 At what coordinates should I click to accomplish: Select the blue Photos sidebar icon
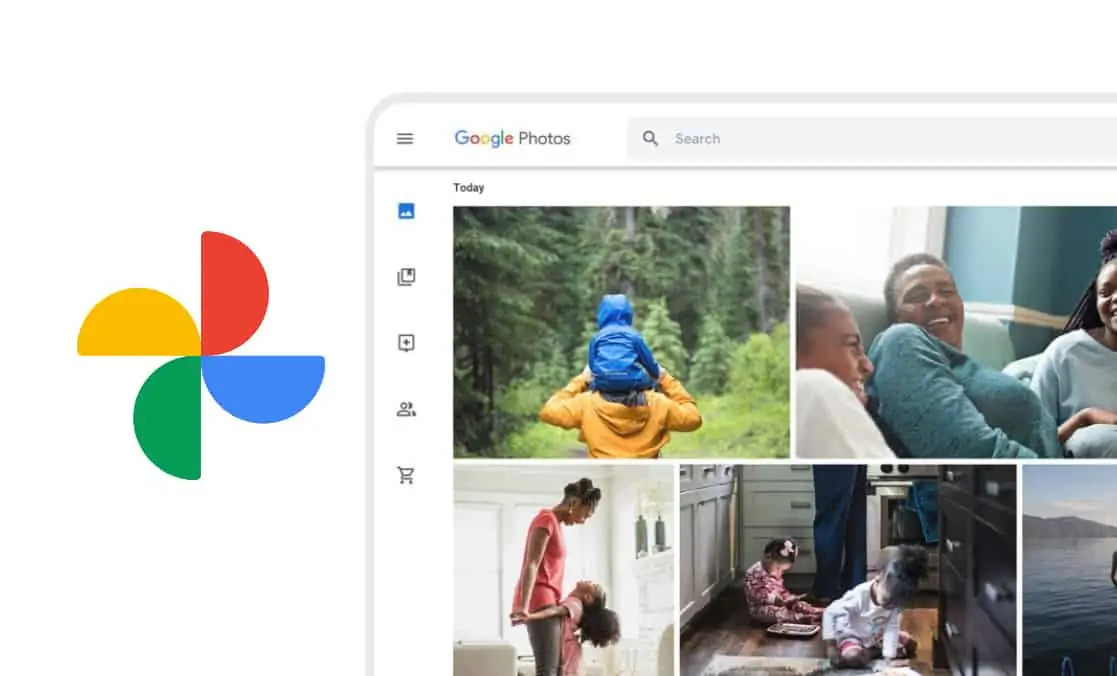coord(406,211)
